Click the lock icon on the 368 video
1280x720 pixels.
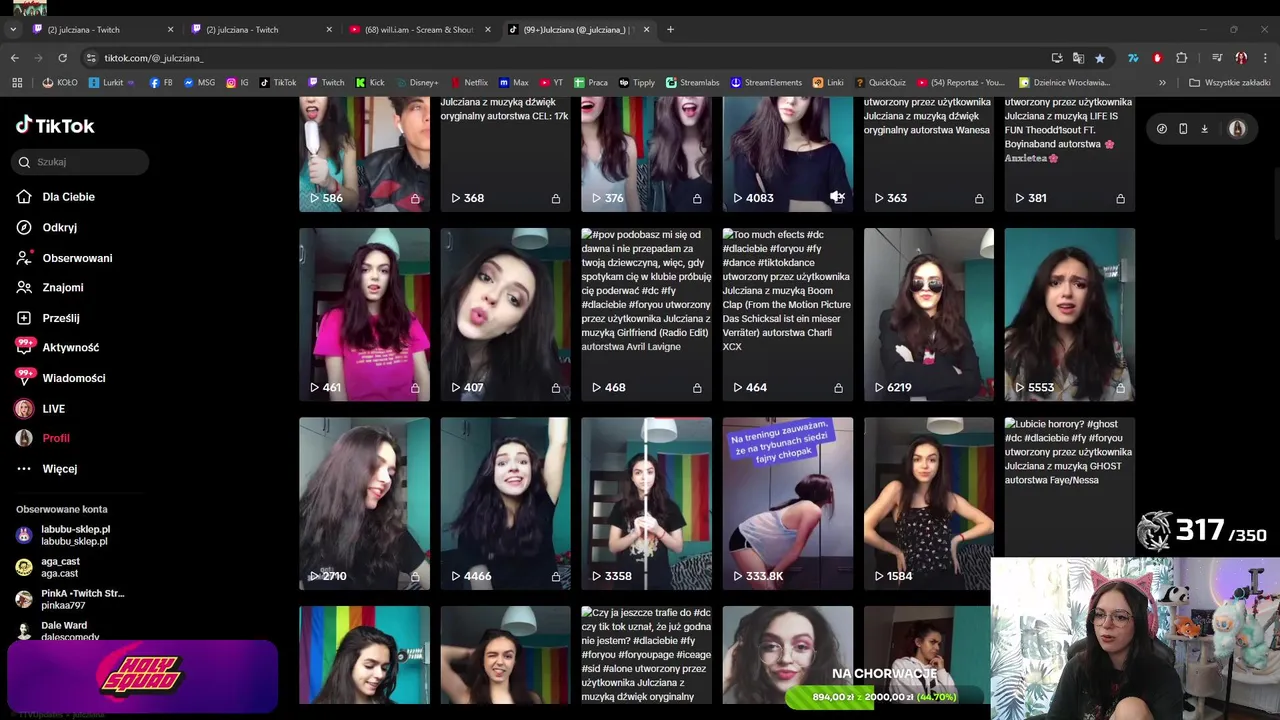556,198
